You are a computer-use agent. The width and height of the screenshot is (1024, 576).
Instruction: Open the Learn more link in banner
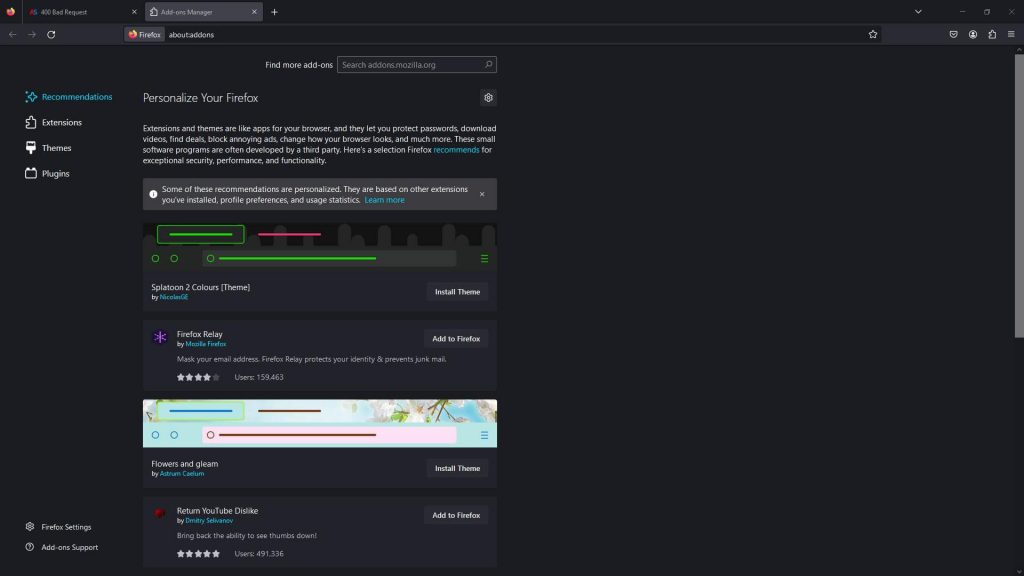(x=384, y=199)
